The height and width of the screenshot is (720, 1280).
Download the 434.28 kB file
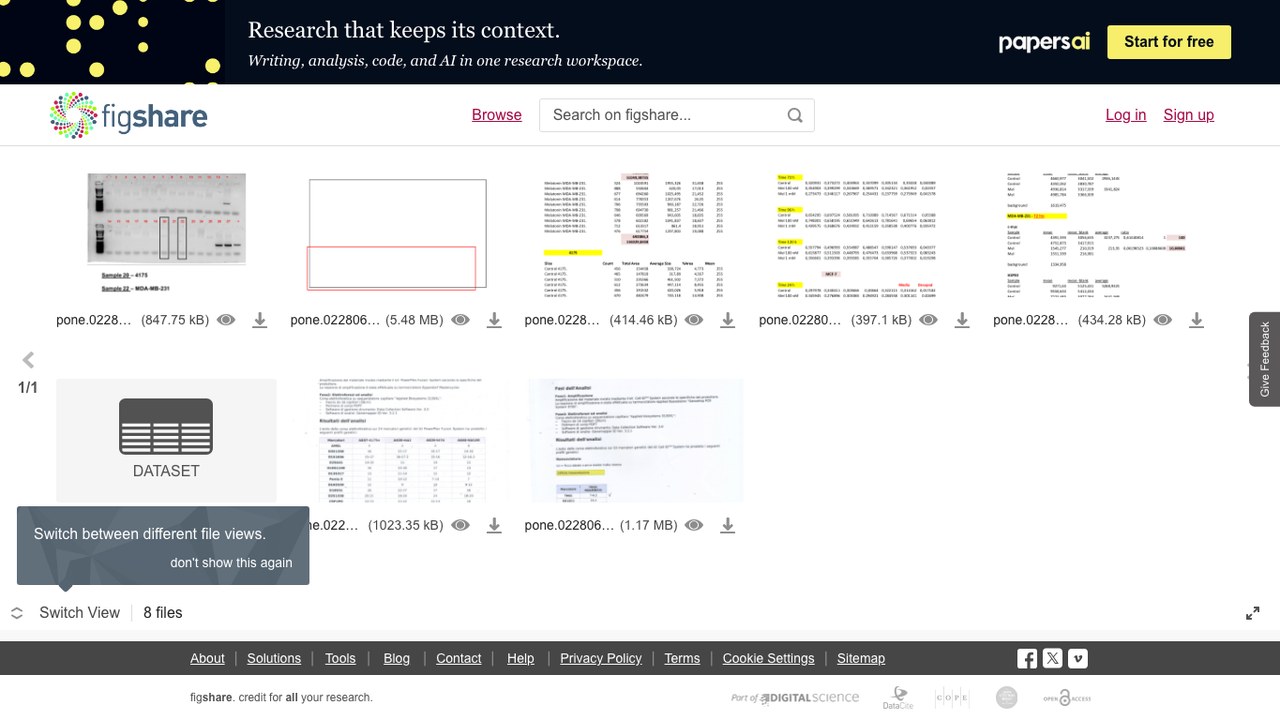1196,320
